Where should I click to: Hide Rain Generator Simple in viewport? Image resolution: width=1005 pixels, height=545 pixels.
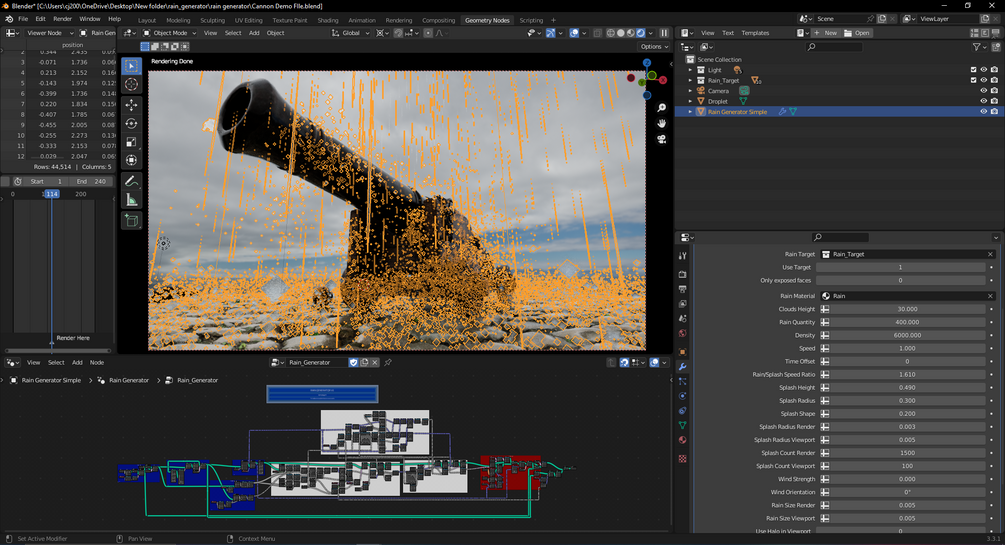click(x=983, y=112)
